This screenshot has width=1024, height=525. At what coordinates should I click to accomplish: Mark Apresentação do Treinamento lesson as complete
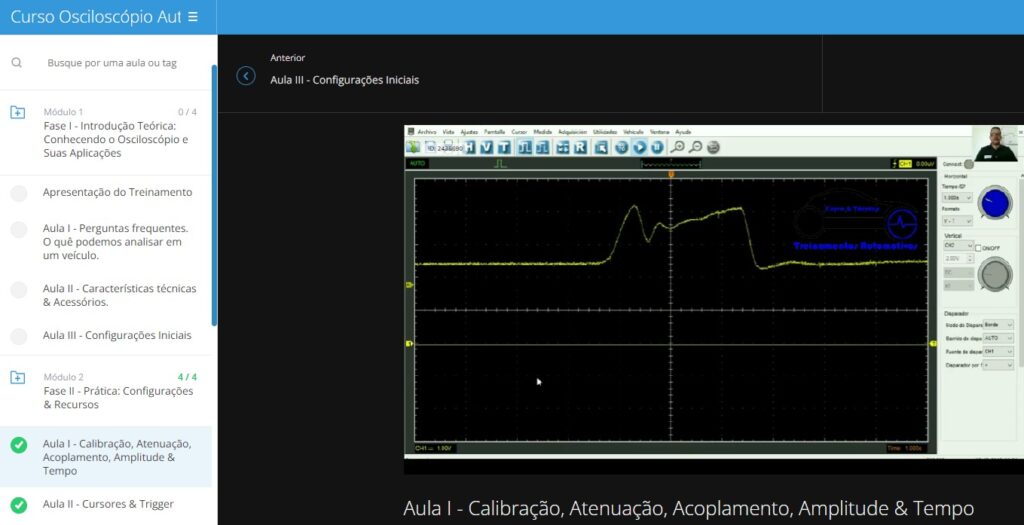tap(18, 193)
